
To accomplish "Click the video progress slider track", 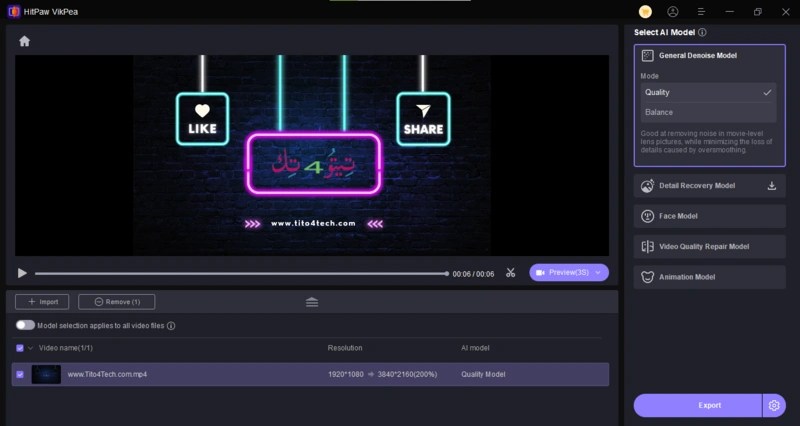I will pos(241,274).
